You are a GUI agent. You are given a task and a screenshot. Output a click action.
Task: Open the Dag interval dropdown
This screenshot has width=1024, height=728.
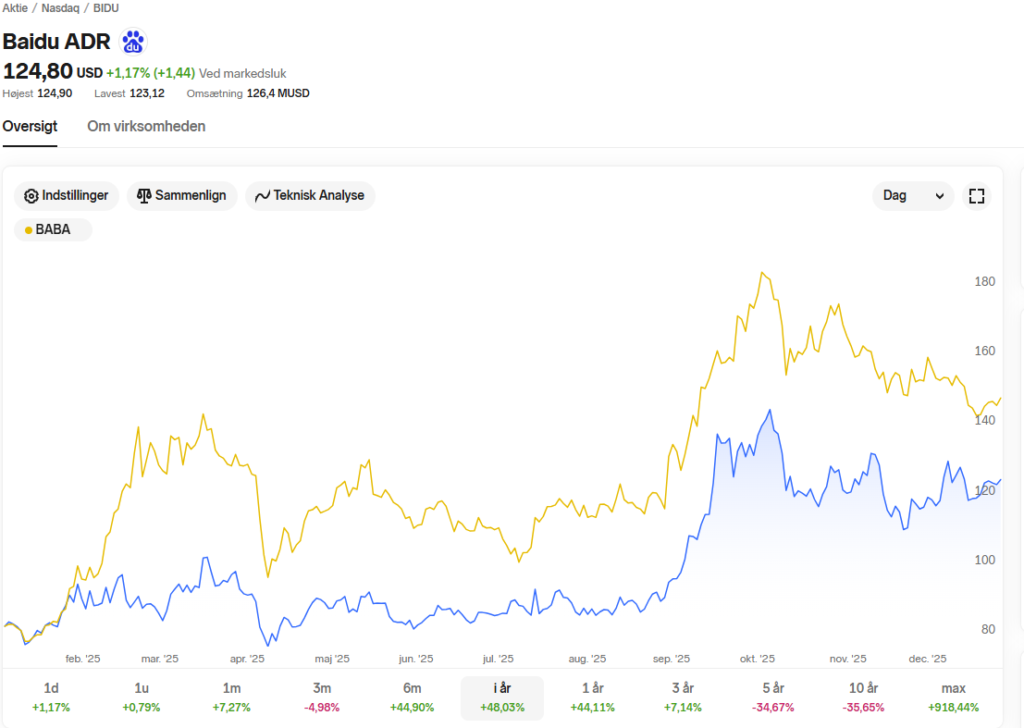(912, 196)
